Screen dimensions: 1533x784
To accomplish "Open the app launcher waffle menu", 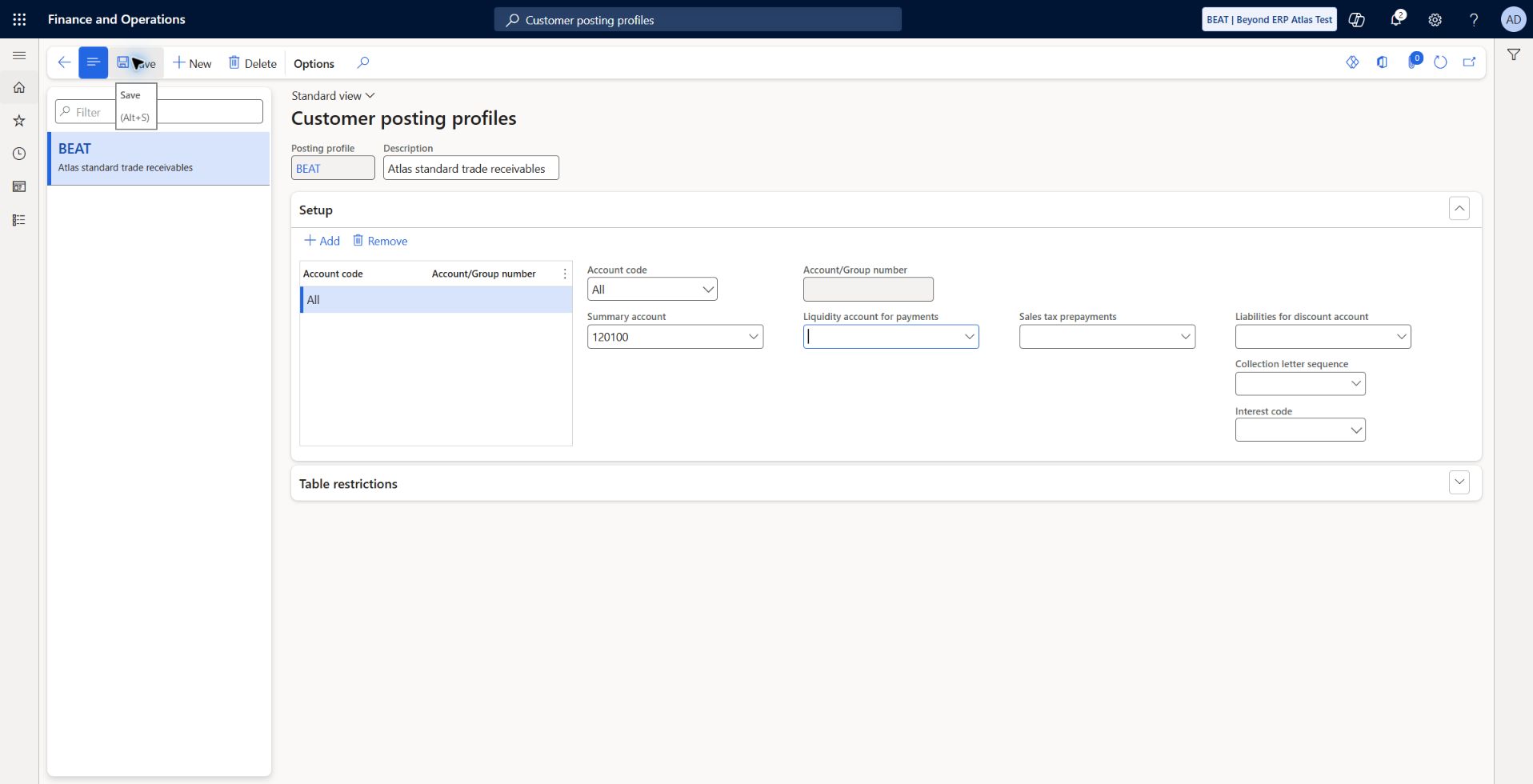I will [x=19, y=19].
